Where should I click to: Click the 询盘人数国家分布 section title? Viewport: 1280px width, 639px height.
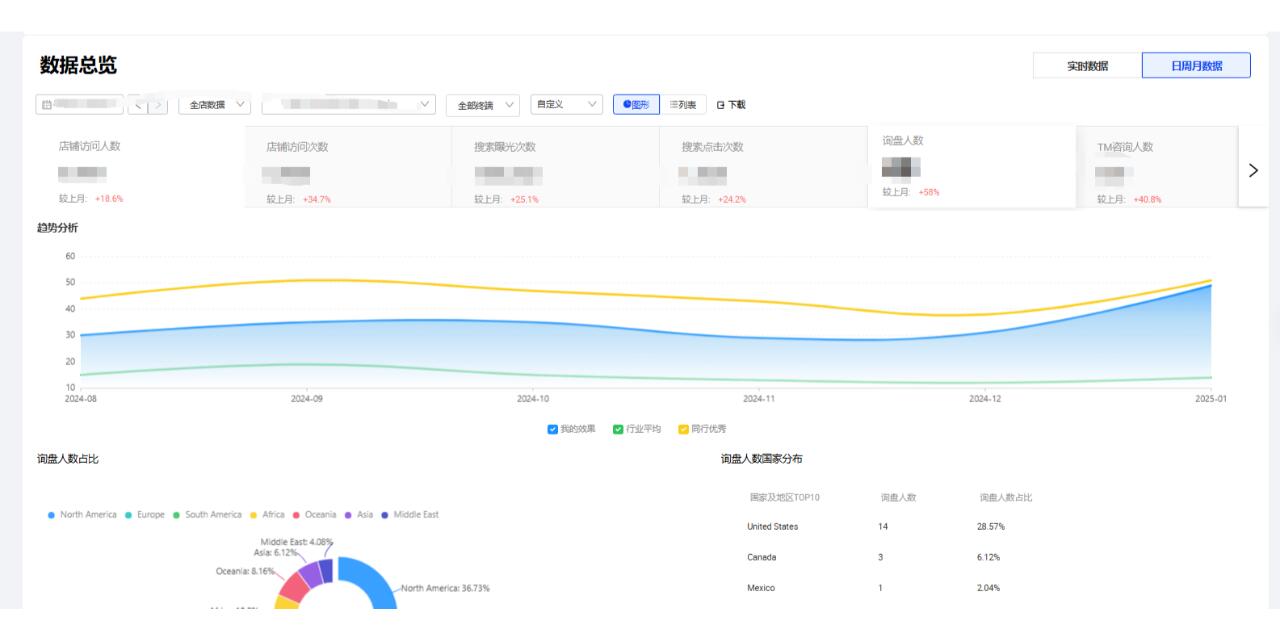point(761,459)
